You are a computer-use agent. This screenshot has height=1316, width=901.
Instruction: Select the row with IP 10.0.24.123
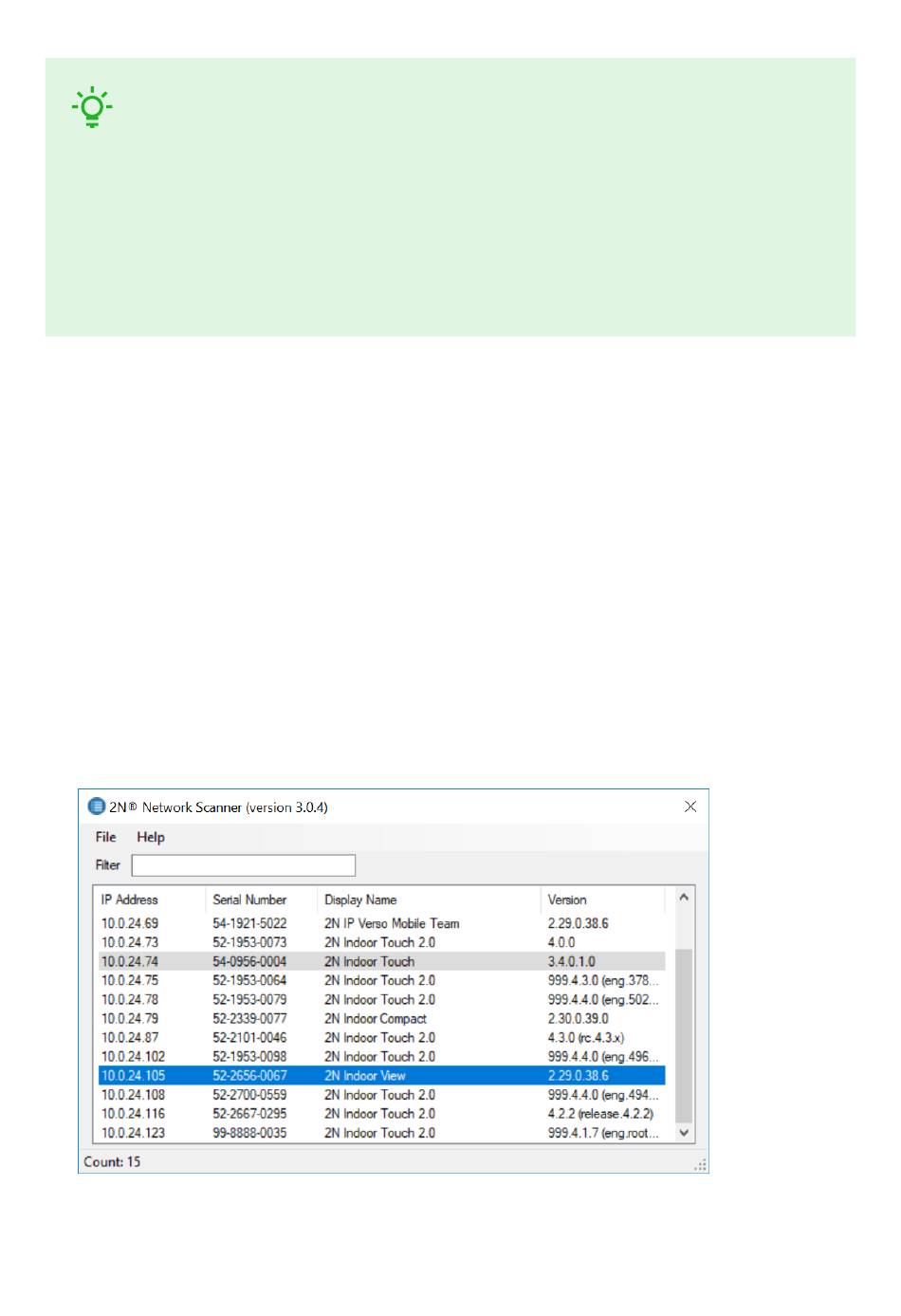pyautogui.click(x=382, y=1133)
